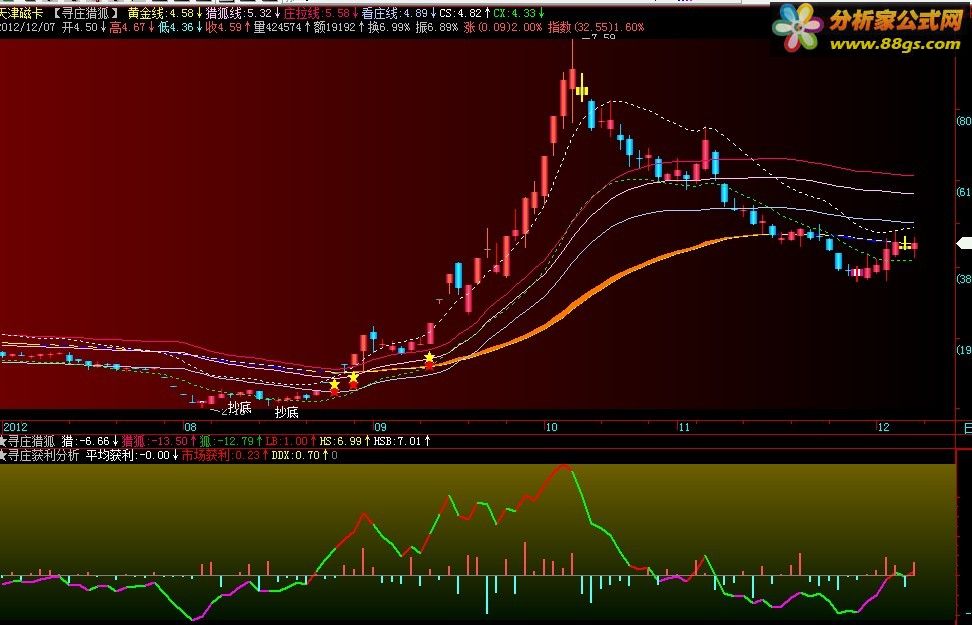This screenshot has height=625, width=972.
Task: Click the 振6.89% amplitude value
Action: click(x=437, y=27)
